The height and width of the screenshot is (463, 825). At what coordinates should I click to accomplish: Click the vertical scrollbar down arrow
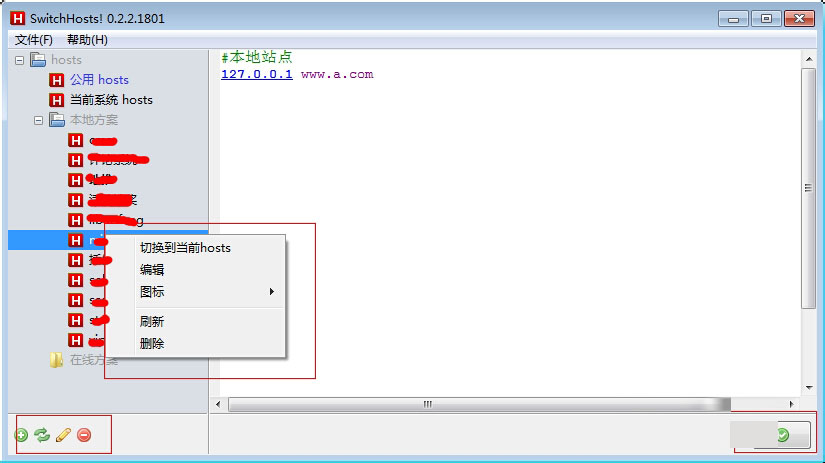(x=809, y=388)
